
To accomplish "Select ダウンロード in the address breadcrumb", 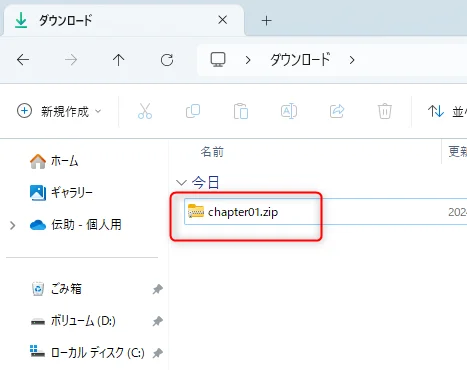I will point(300,60).
